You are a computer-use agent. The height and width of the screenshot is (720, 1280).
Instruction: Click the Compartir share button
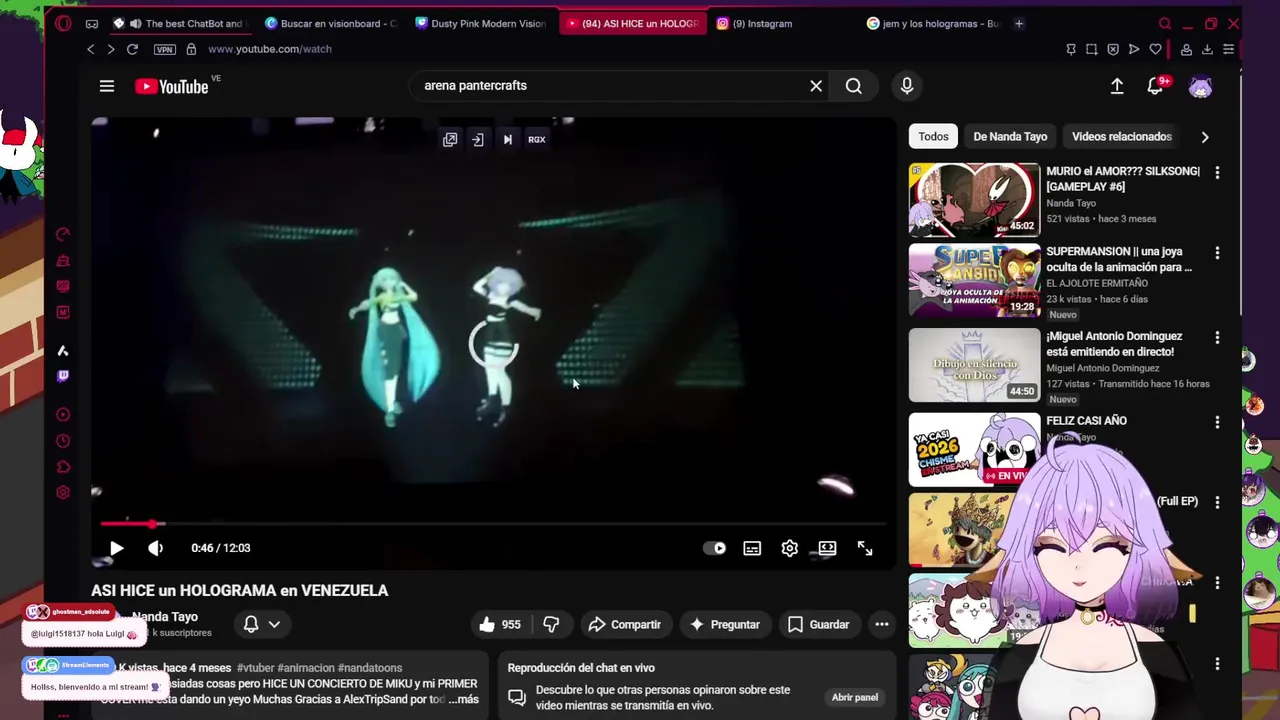tap(625, 624)
